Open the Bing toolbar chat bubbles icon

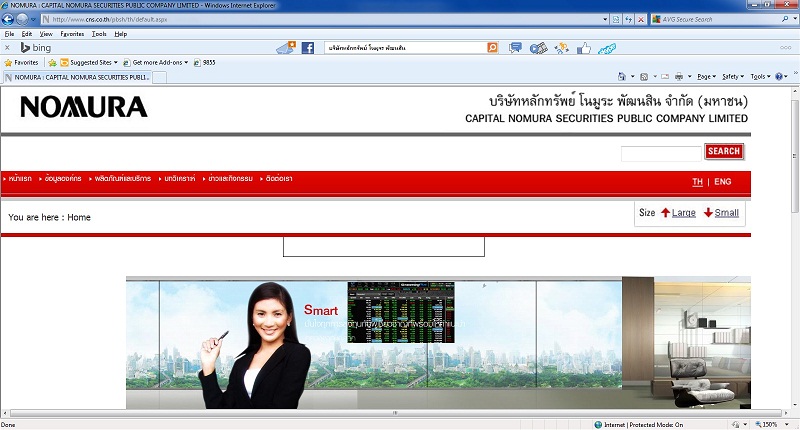pos(515,48)
